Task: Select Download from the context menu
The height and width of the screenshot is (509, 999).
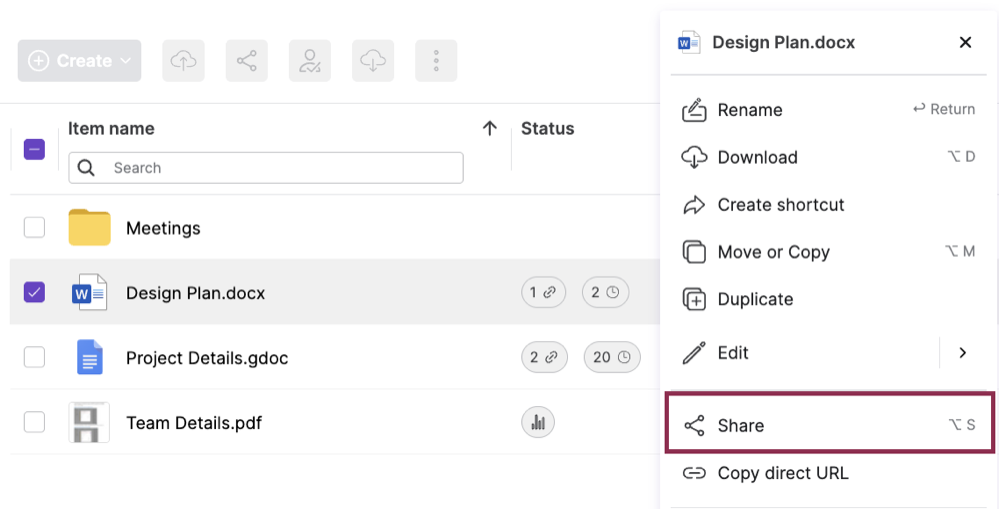Action: (828, 157)
